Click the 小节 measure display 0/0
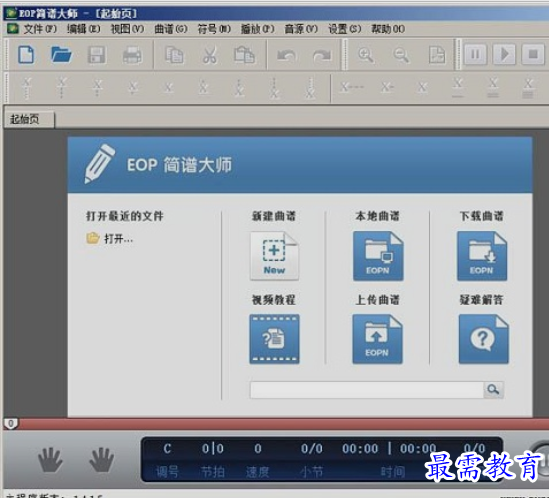549x498 pixels. (x=312, y=449)
